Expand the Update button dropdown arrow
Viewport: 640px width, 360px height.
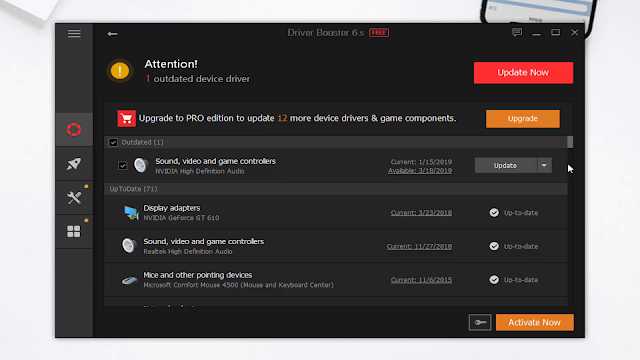(x=544, y=165)
